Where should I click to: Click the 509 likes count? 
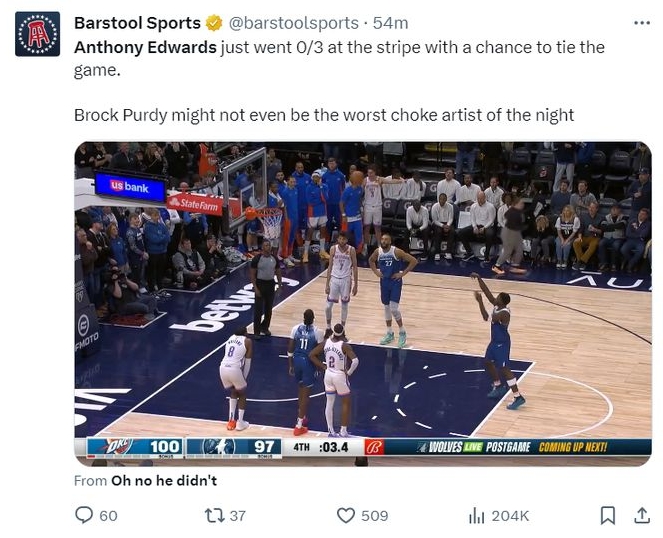coord(375,516)
